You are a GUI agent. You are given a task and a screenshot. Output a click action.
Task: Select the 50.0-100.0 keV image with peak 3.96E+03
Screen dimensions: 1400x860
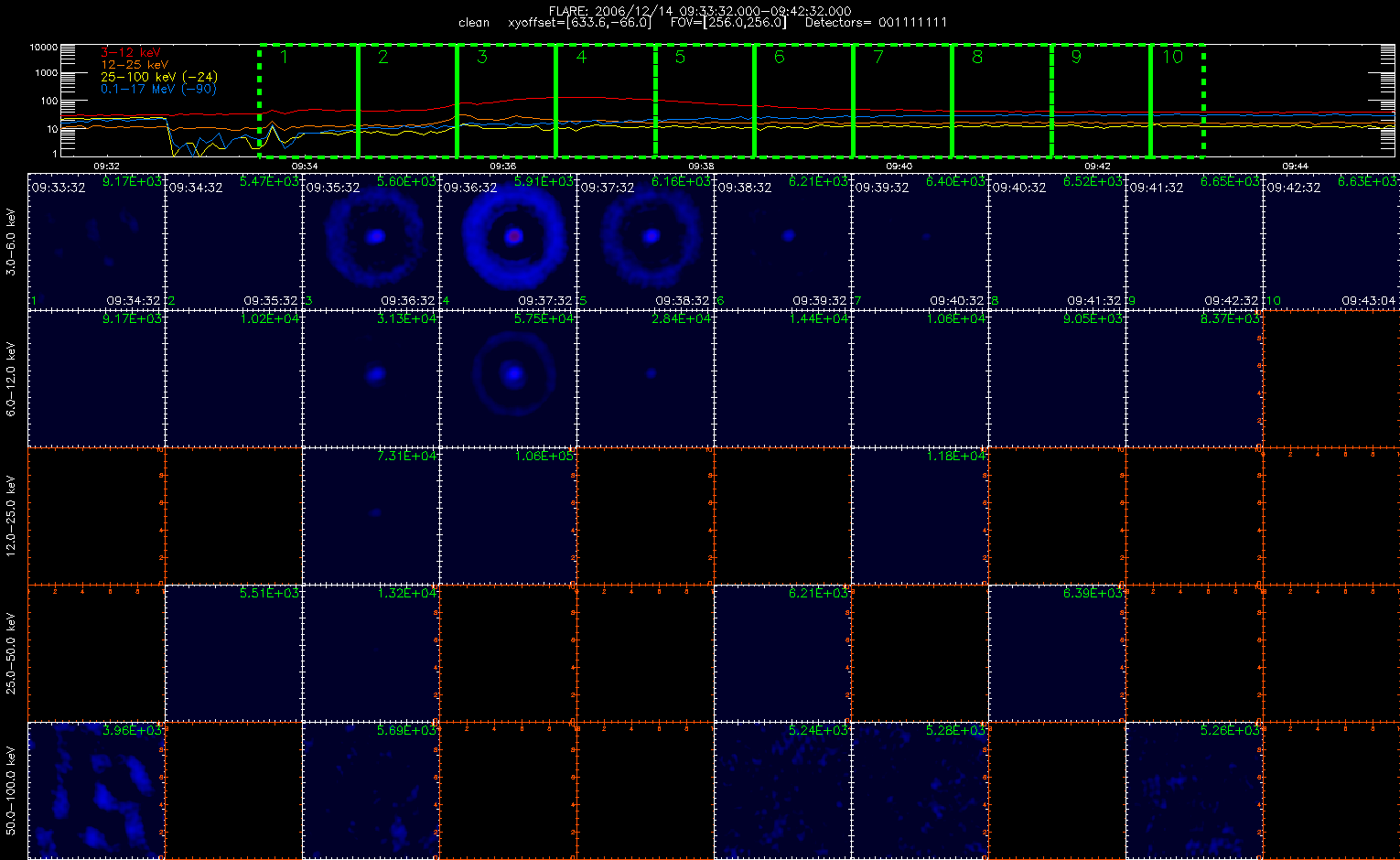tap(96, 790)
